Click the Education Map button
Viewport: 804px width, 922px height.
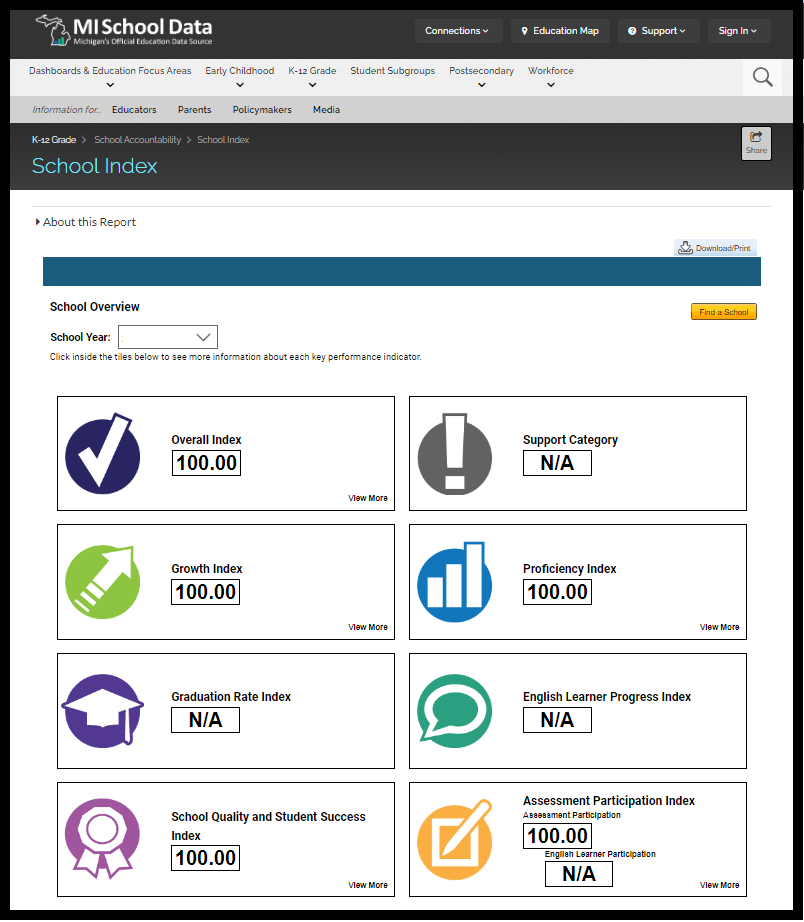coord(560,31)
